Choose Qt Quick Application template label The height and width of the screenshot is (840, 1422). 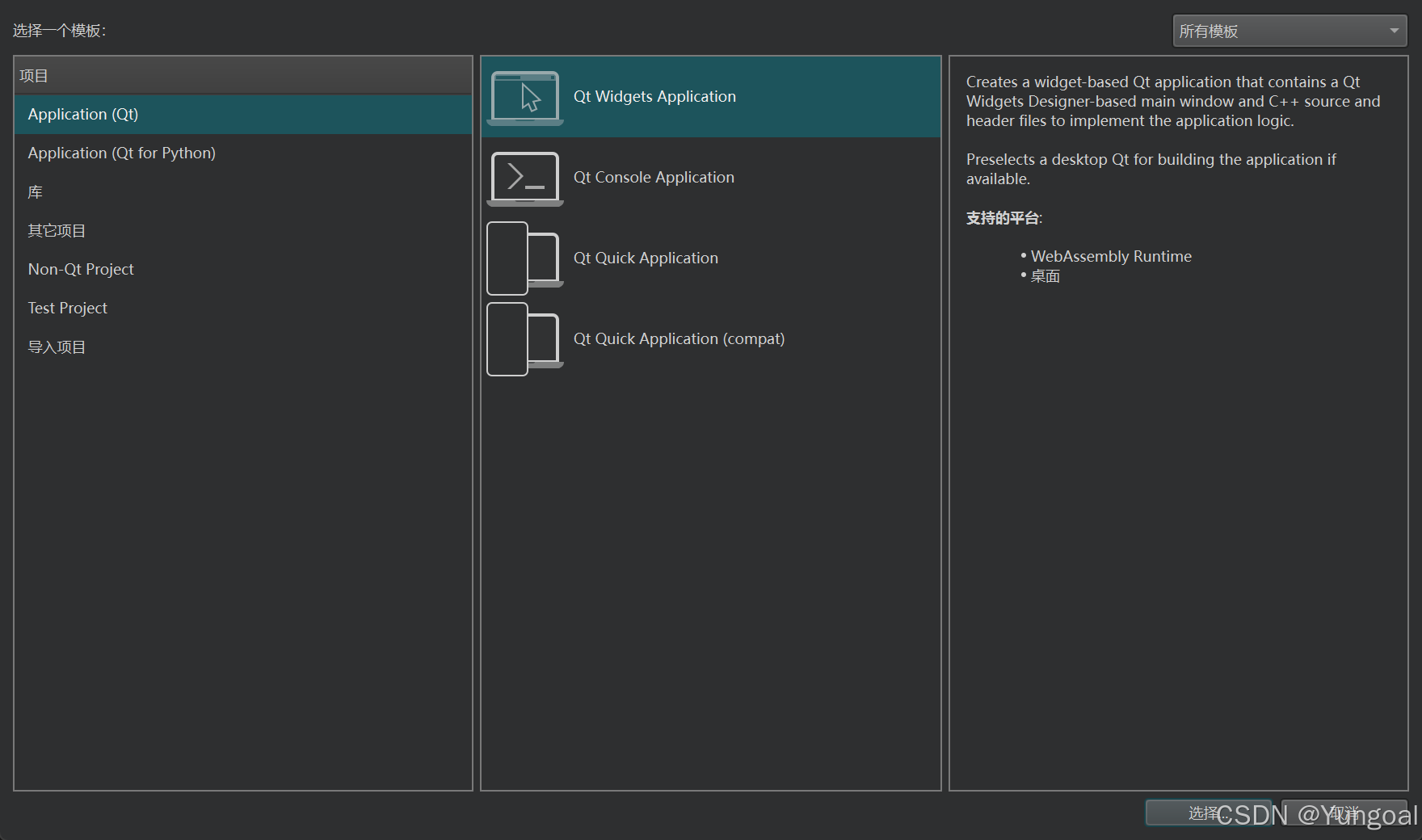[x=646, y=258]
